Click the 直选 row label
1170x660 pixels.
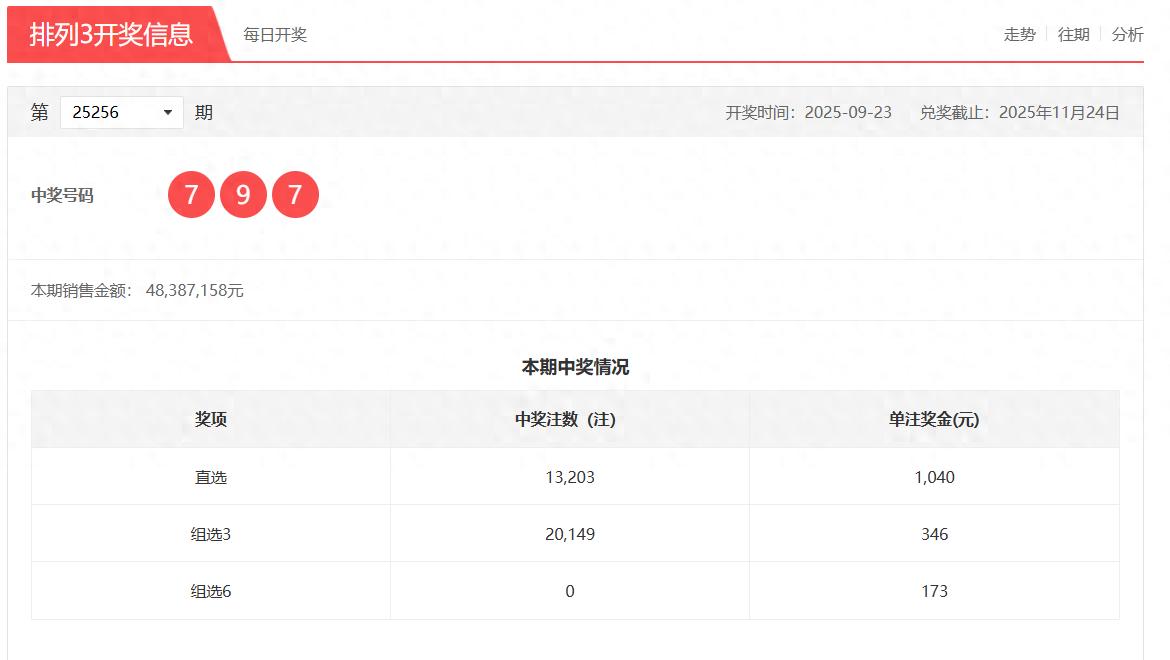tap(210, 477)
